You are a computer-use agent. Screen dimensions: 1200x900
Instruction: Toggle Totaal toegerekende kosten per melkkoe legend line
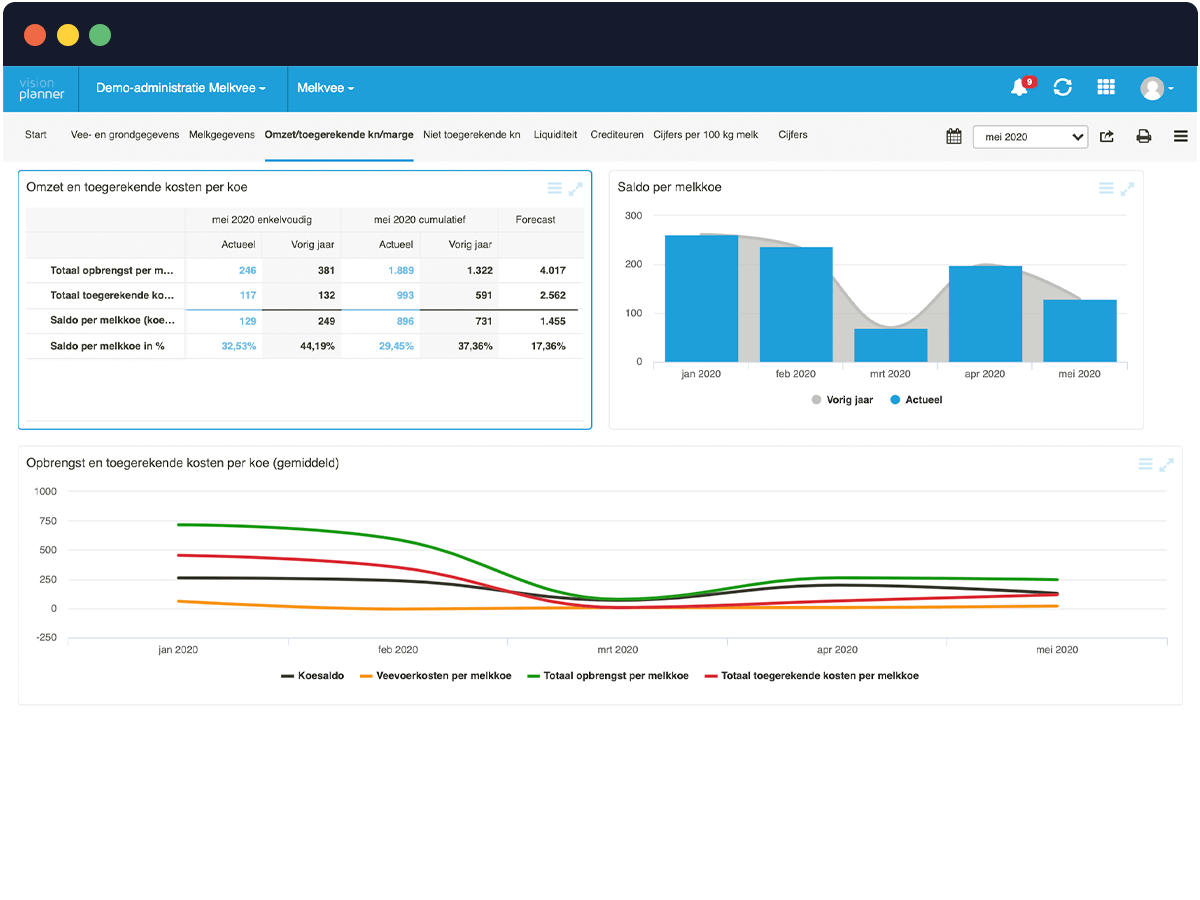pyautogui.click(x=812, y=676)
